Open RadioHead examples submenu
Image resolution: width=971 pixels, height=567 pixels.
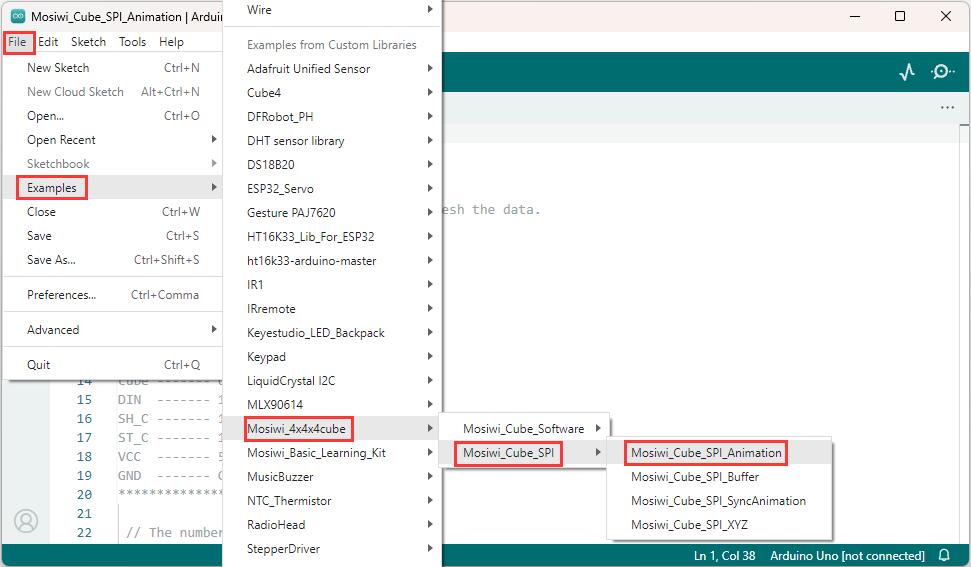point(333,525)
